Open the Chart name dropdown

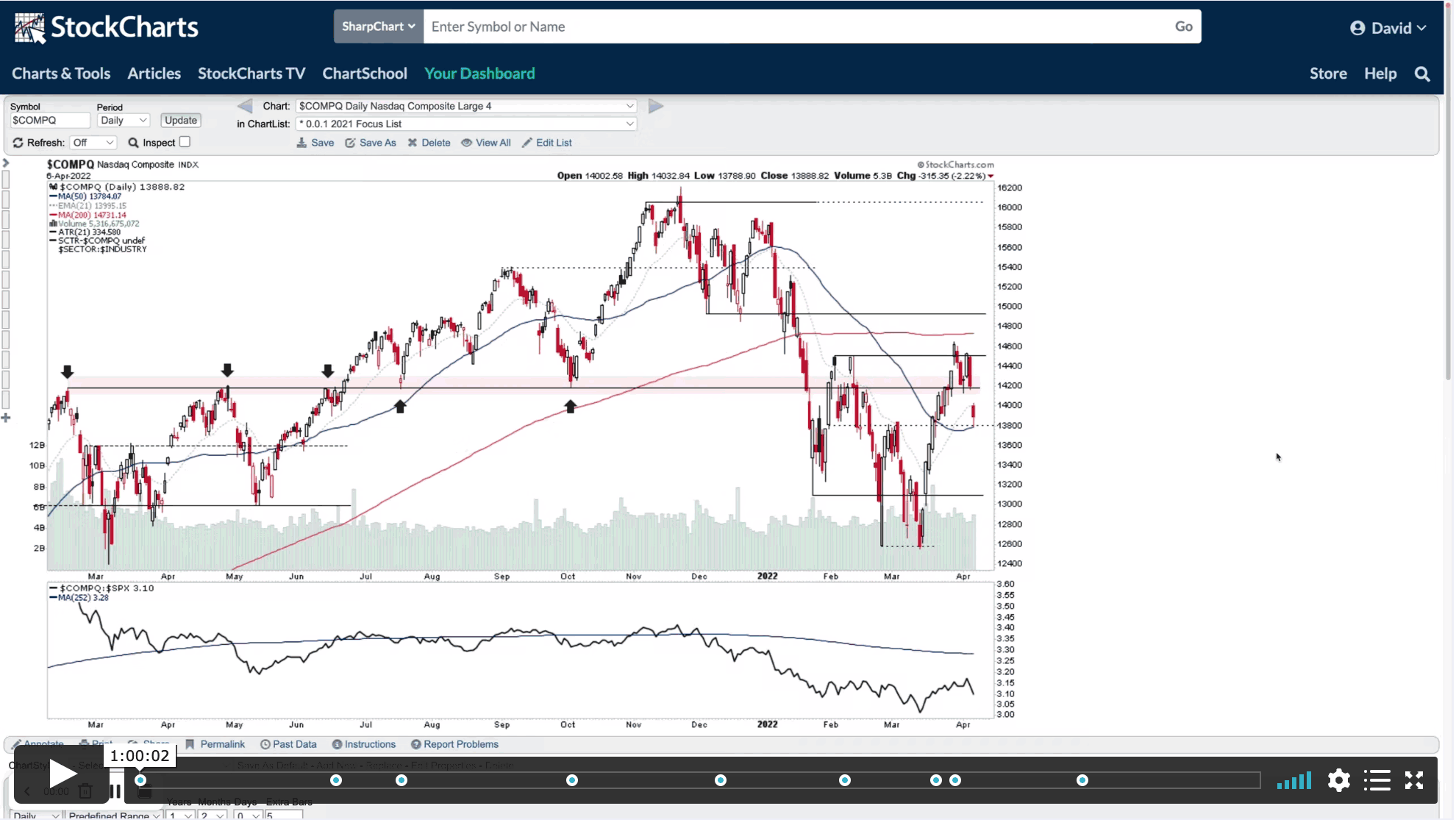466,106
